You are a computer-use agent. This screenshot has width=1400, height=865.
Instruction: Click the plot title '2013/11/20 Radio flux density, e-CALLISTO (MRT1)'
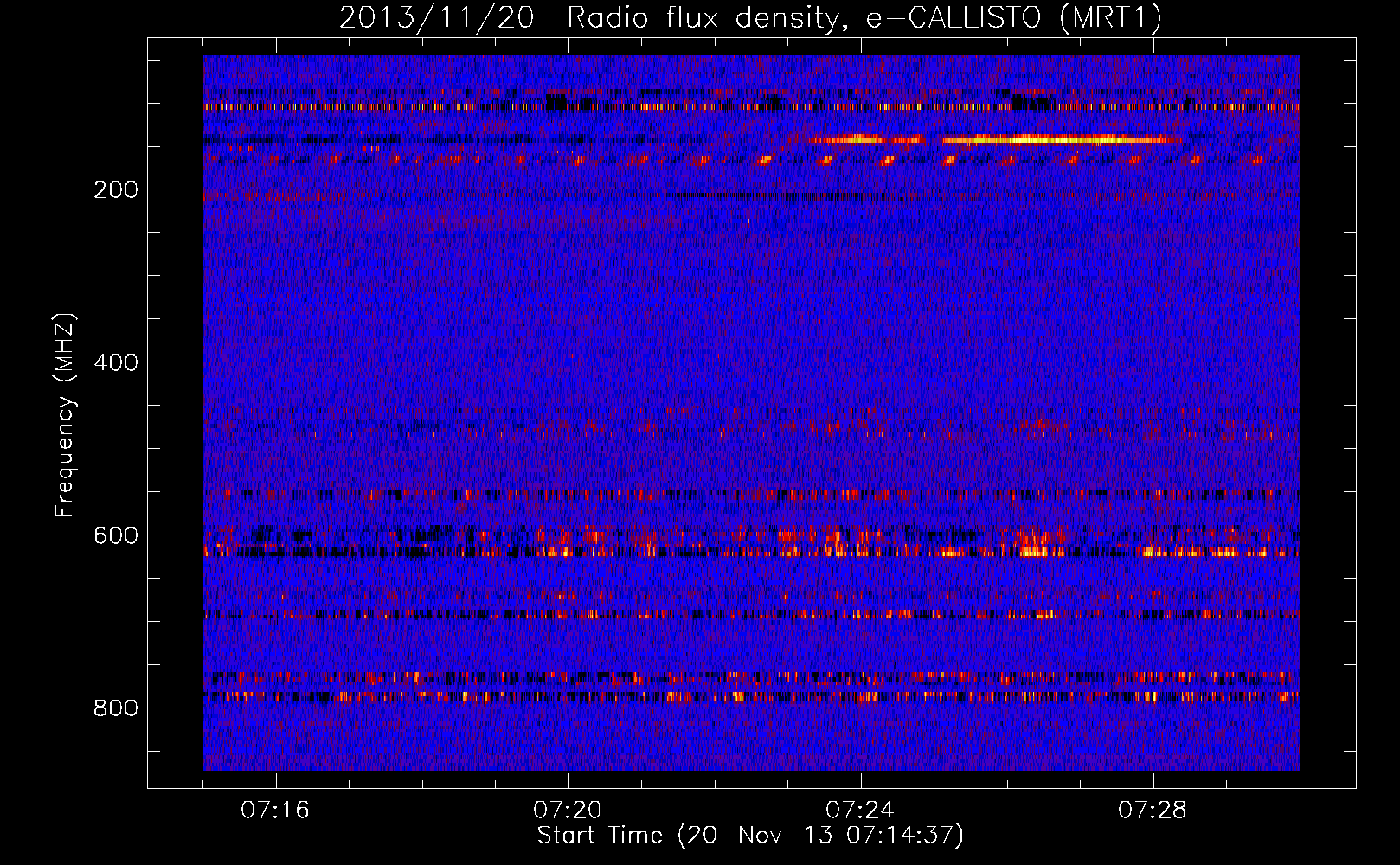click(x=750, y=17)
